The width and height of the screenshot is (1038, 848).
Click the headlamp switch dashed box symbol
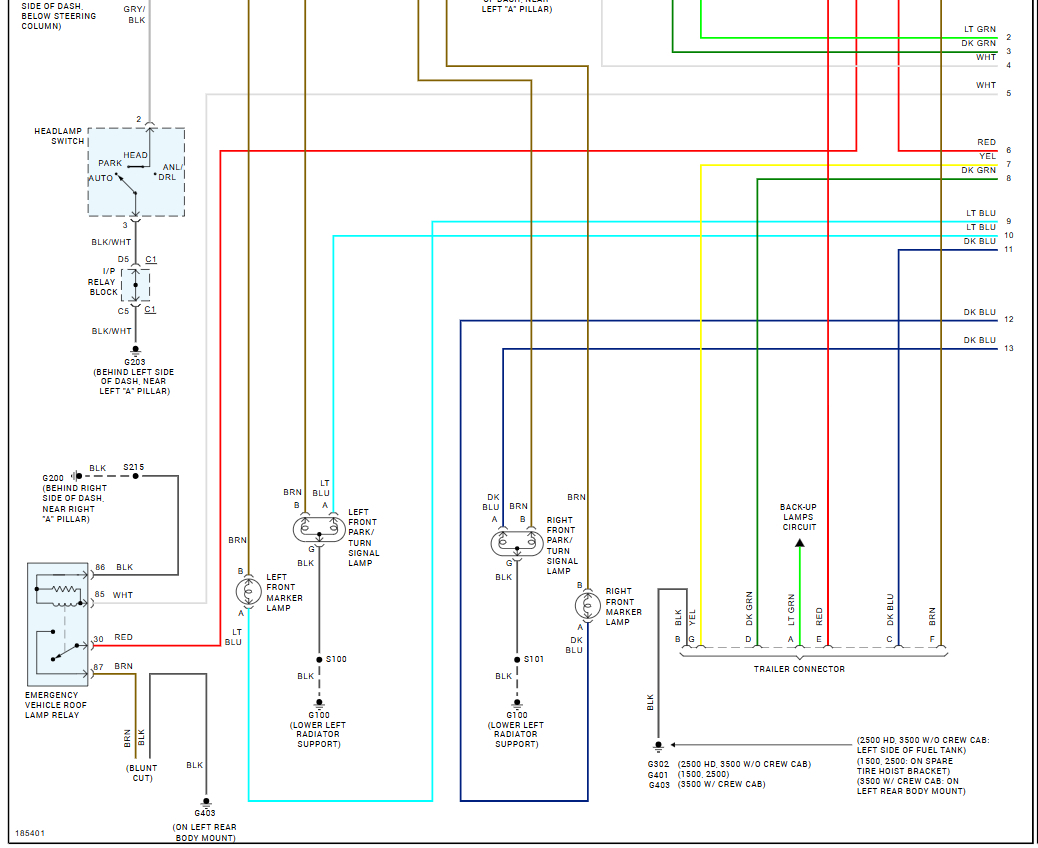[x=136, y=172]
